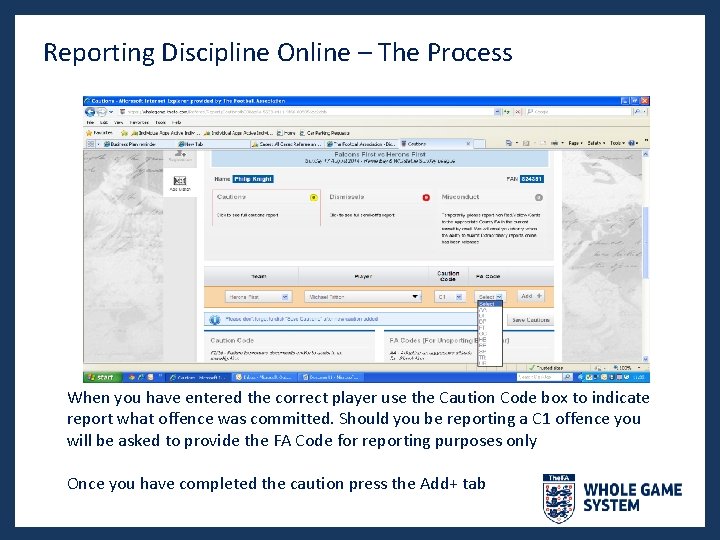
Task: Click the browser Forward arrow button
Action: (101, 112)
